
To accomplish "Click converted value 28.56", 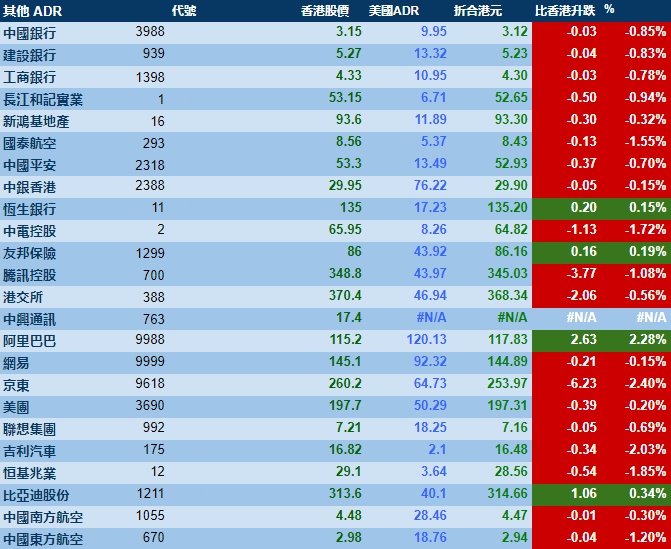I will click(511, 472).
